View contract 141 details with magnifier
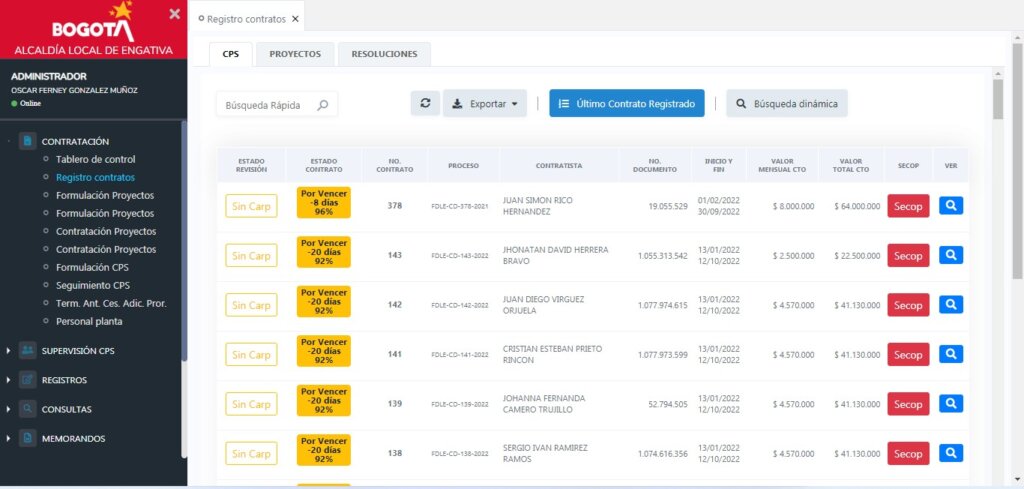Image resolution: width=1024 pixels, height=489 pixels. (951, 355)
